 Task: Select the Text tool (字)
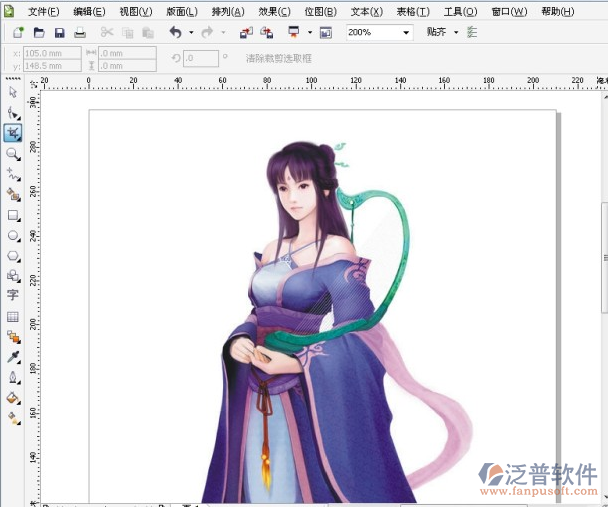pos(13,295)
